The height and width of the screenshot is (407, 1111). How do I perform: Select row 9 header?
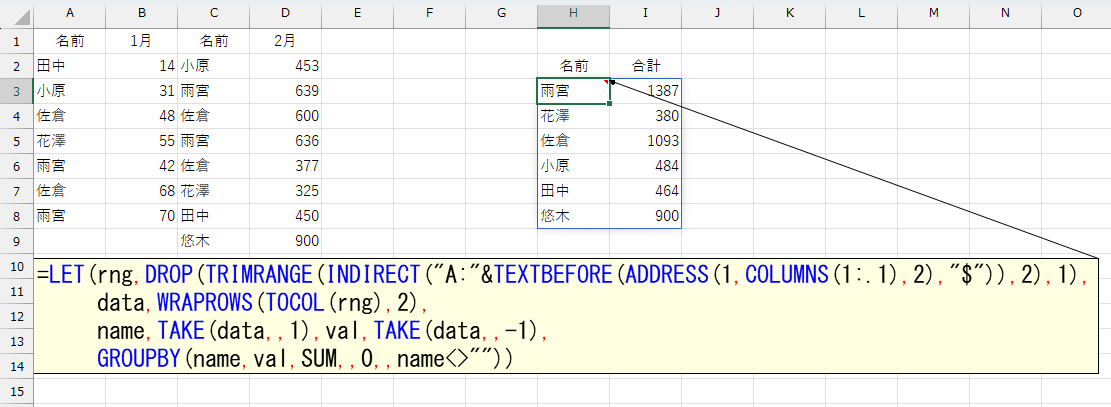pyautogui.click(x=16, y=241)
